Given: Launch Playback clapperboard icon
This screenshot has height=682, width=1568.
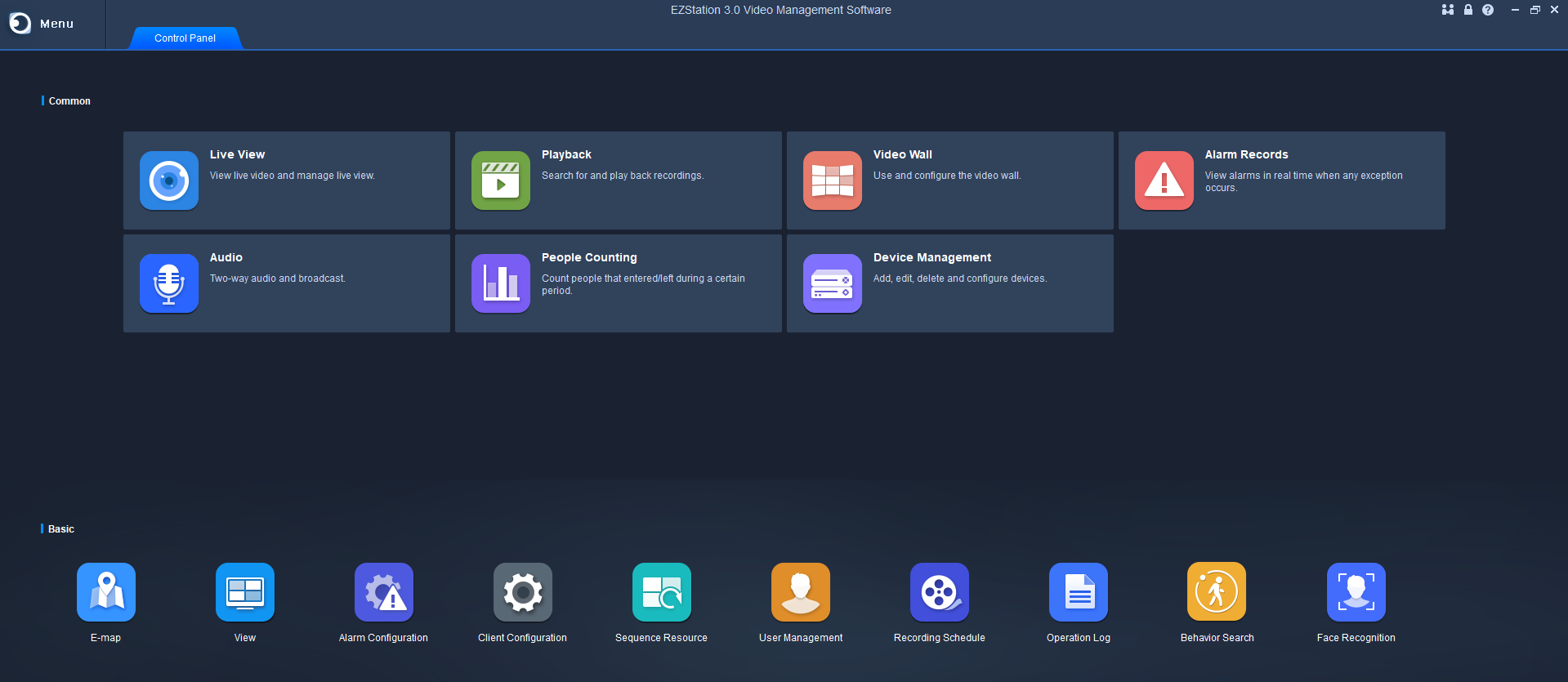Looking at the screenshot, I should (501, 181).
